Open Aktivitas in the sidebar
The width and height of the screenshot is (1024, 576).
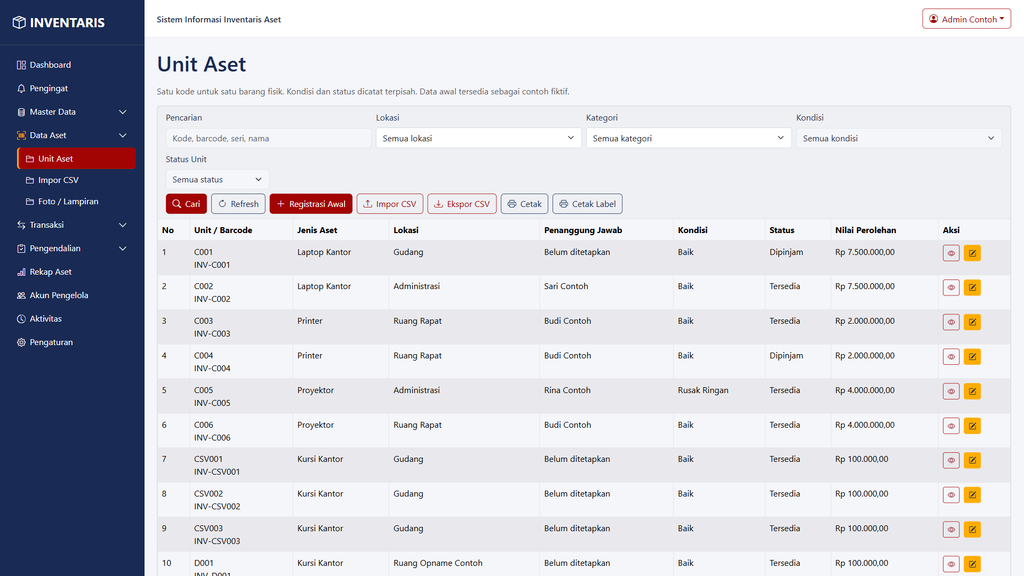point(72,319)
